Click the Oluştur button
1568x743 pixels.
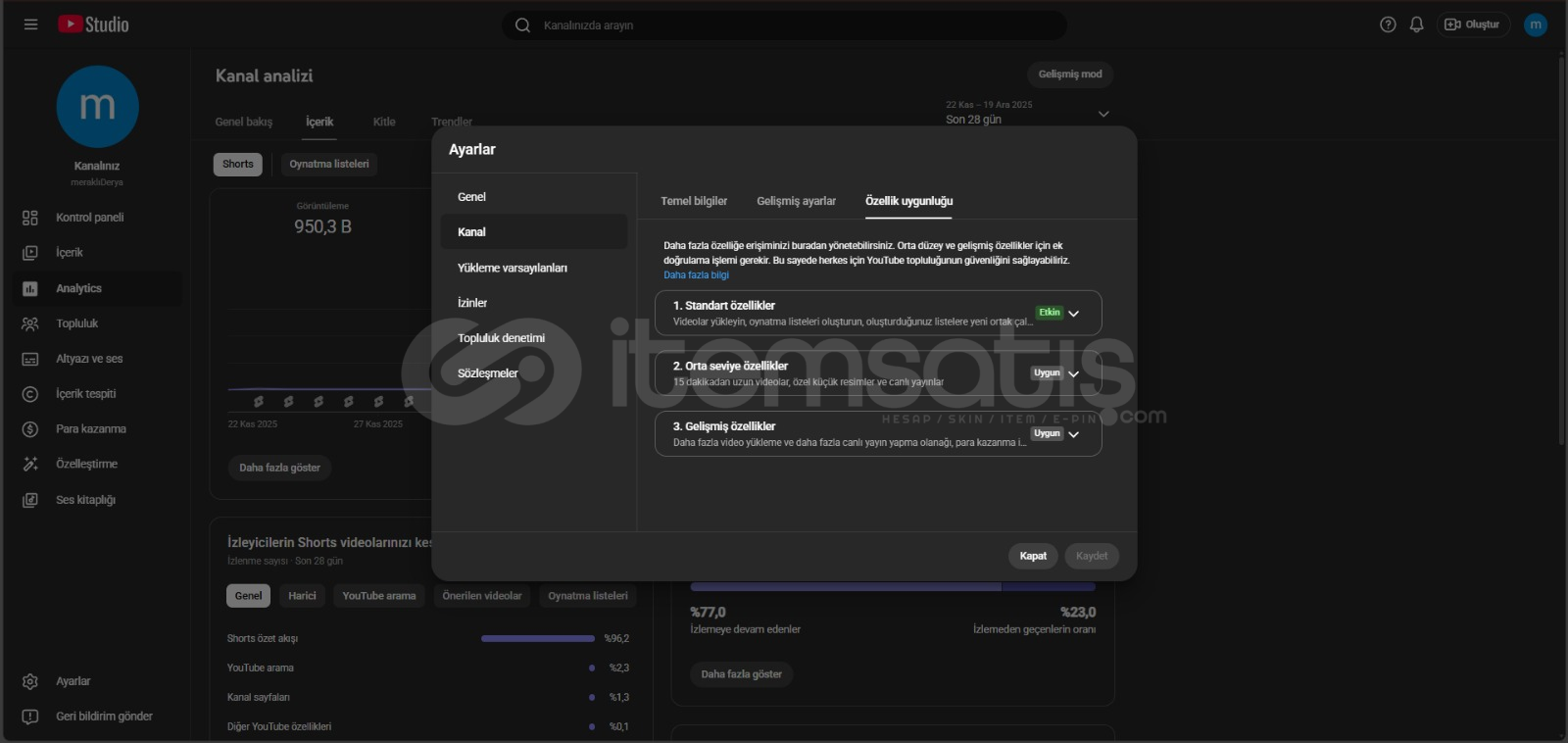(1472, 25)
